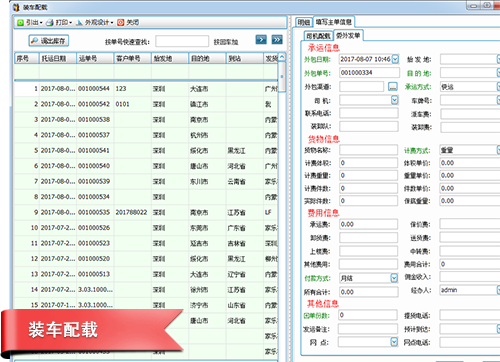Open the 外观设计 appearance design icon
Screen dimensions: 500x362
pos(79,22)
